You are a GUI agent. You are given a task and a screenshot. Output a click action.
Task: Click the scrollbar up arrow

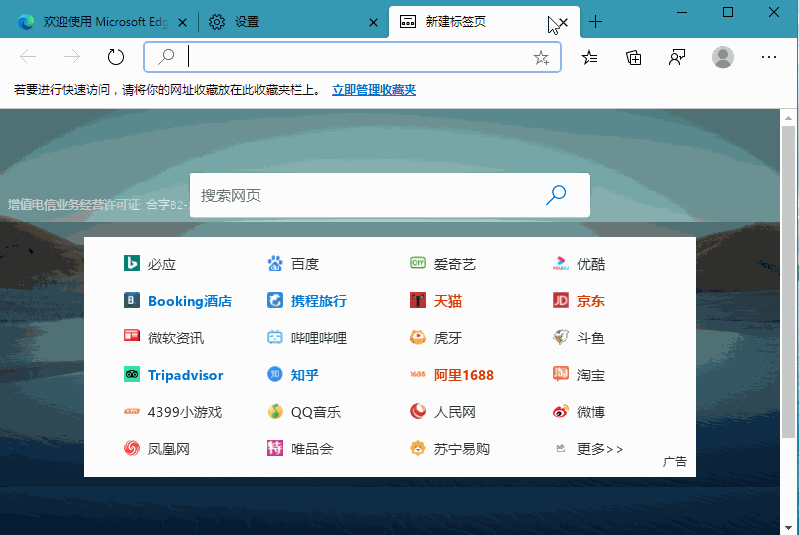(x=788, y=118)
